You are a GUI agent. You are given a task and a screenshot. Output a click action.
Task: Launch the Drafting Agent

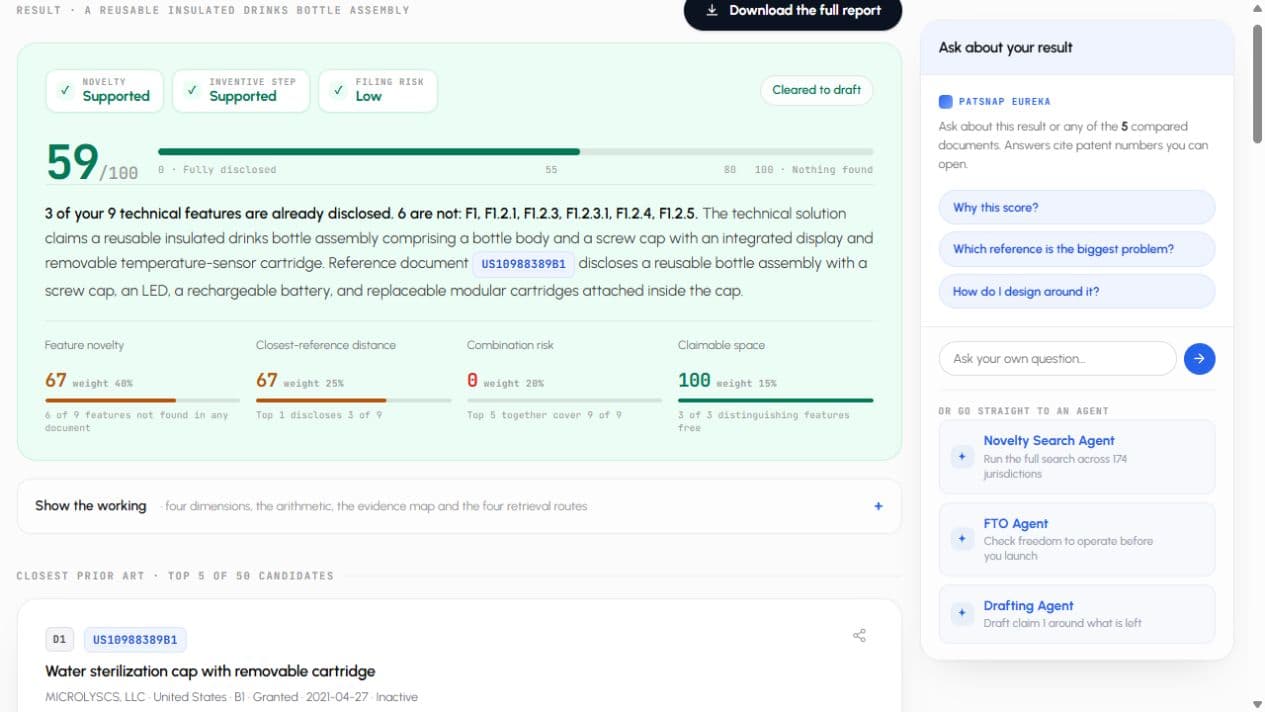click(x=1077, y=614)
